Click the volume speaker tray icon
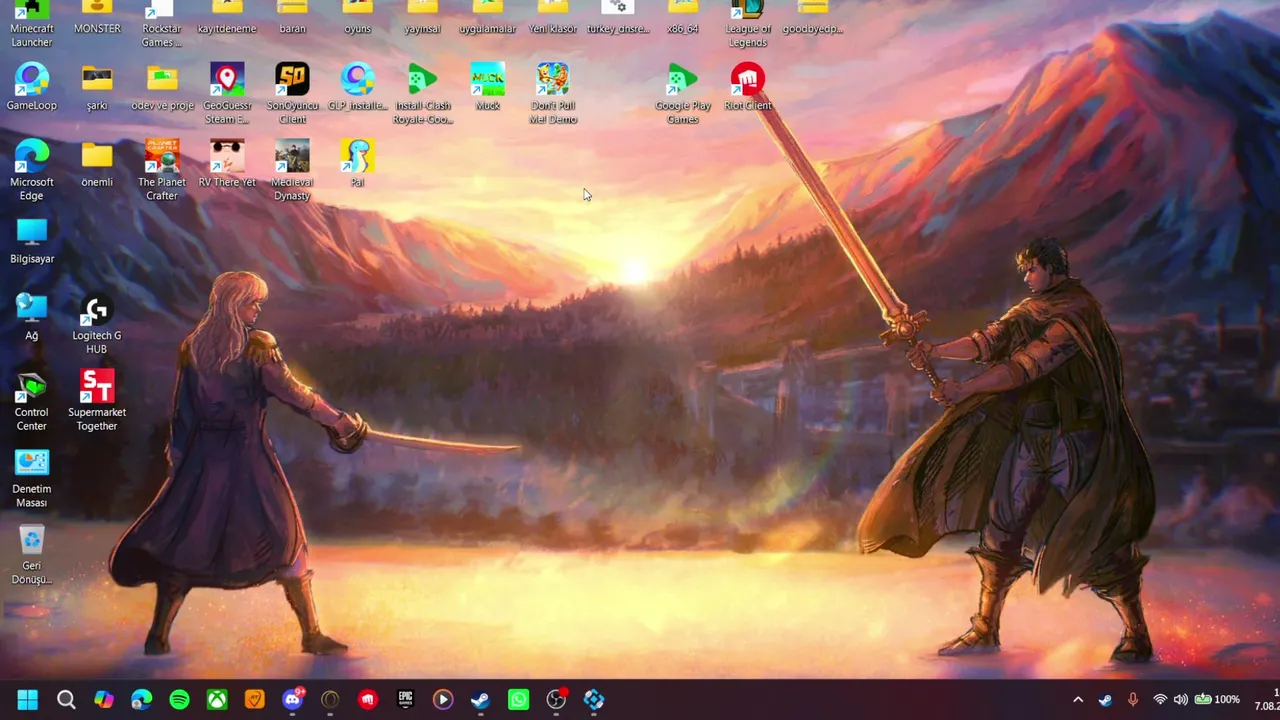This screenshot has width=1280, height=720. click(x=1181, y=700)
